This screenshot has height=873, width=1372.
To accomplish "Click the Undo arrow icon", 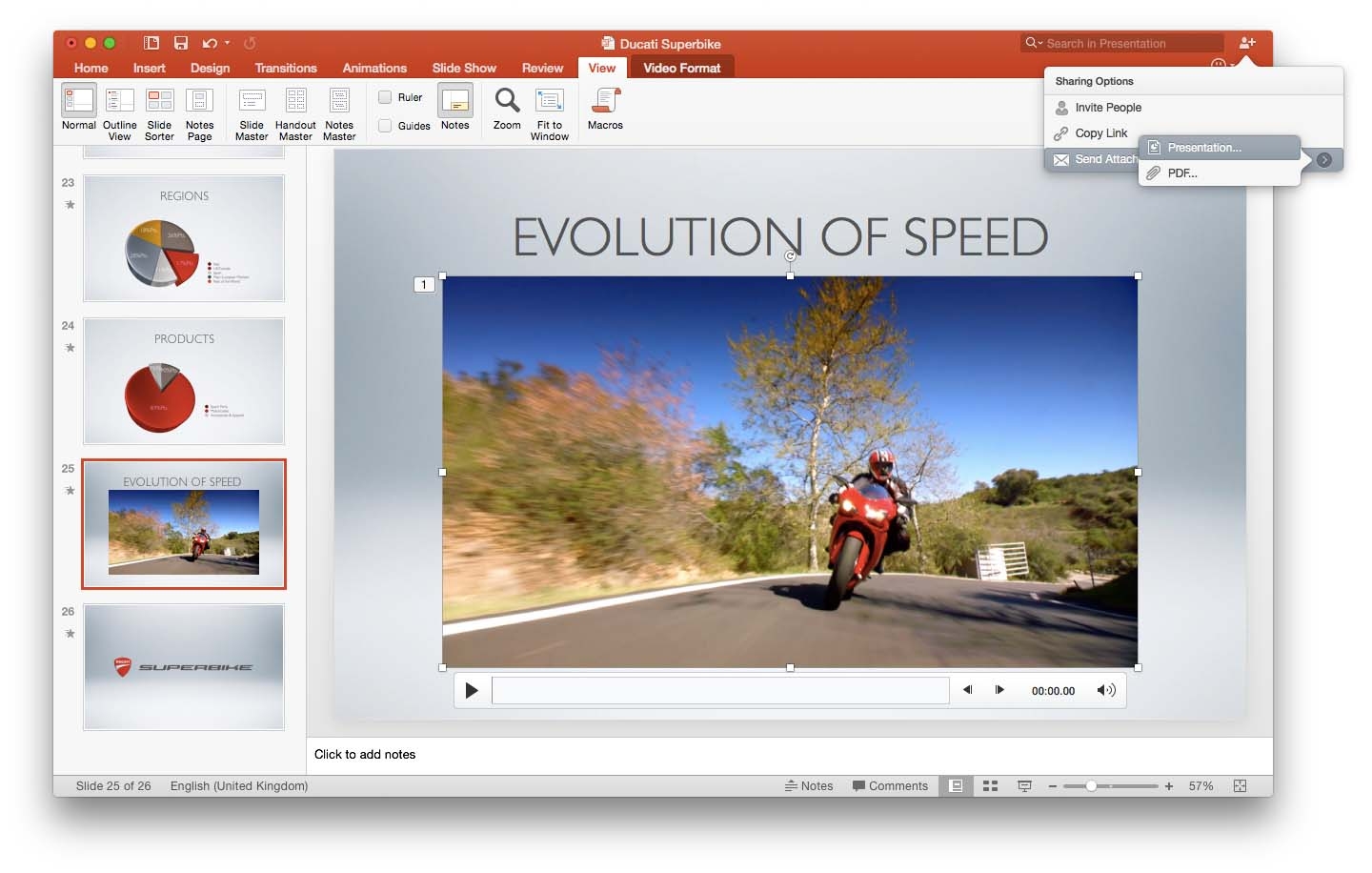I will click(x=209, y=43).
